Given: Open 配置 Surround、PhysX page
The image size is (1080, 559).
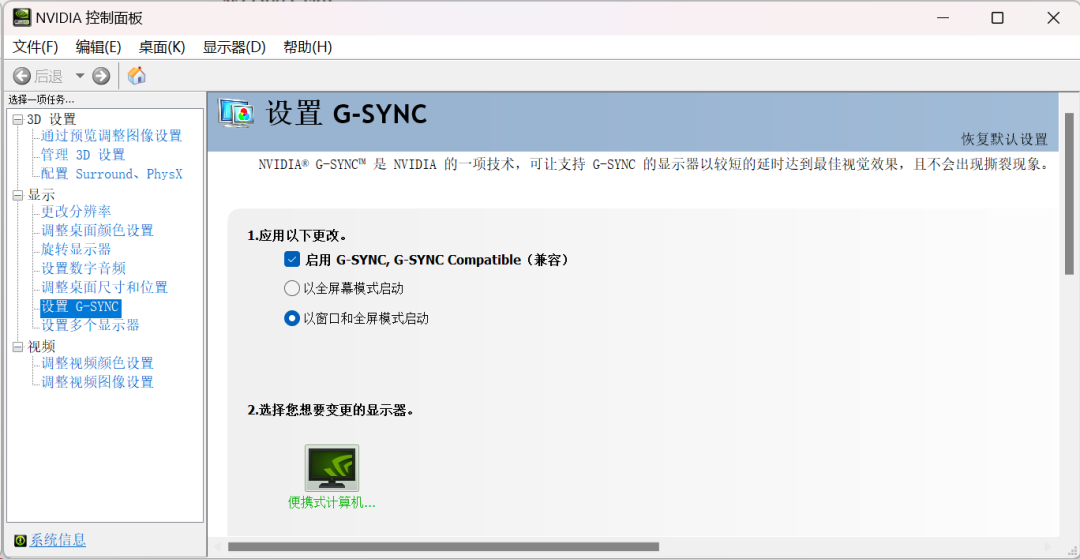Looking at the screenshot, I should pyautogui.click(x=112, y=173).
